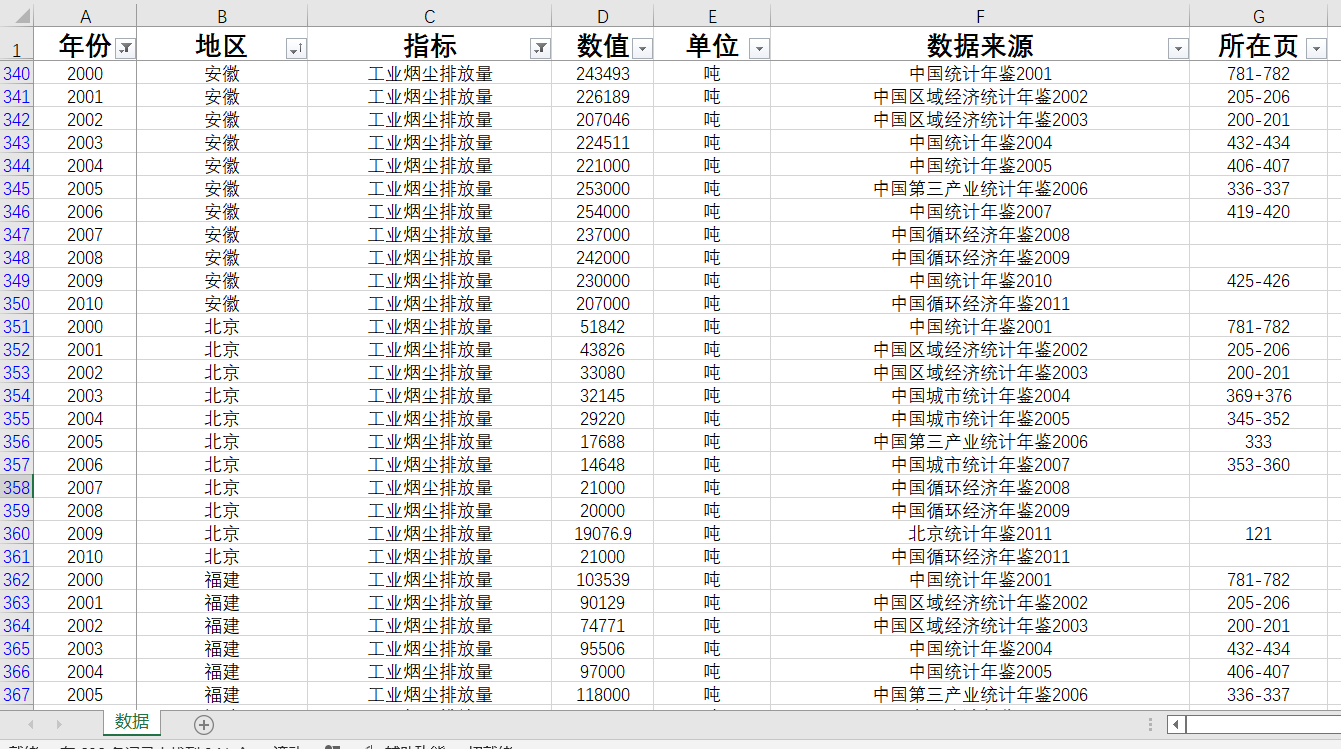Click the cell with value 226189

[x=603, y=97]
